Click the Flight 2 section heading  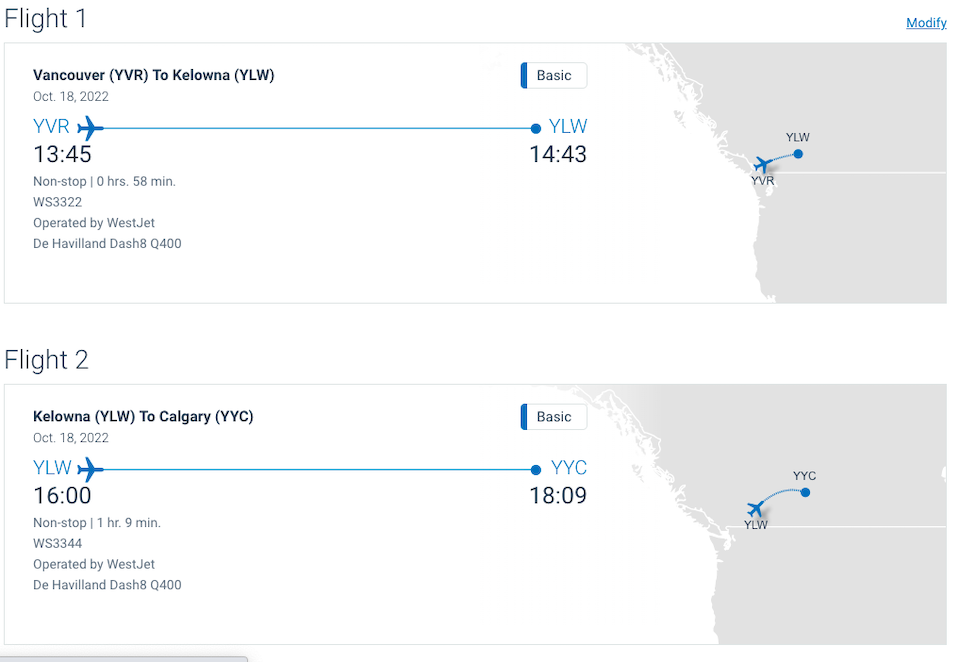pyautogui.click(x=47, y=360)
